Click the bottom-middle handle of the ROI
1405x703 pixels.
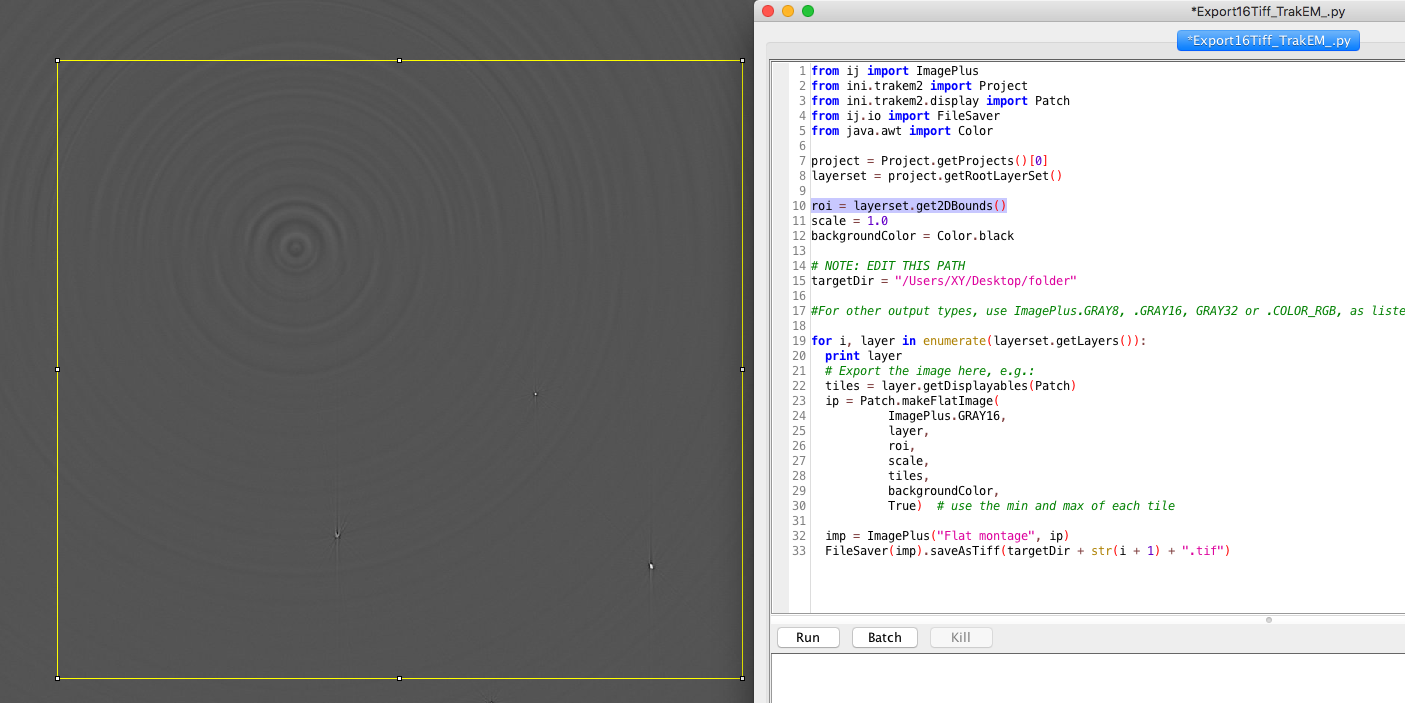point(399,678)
